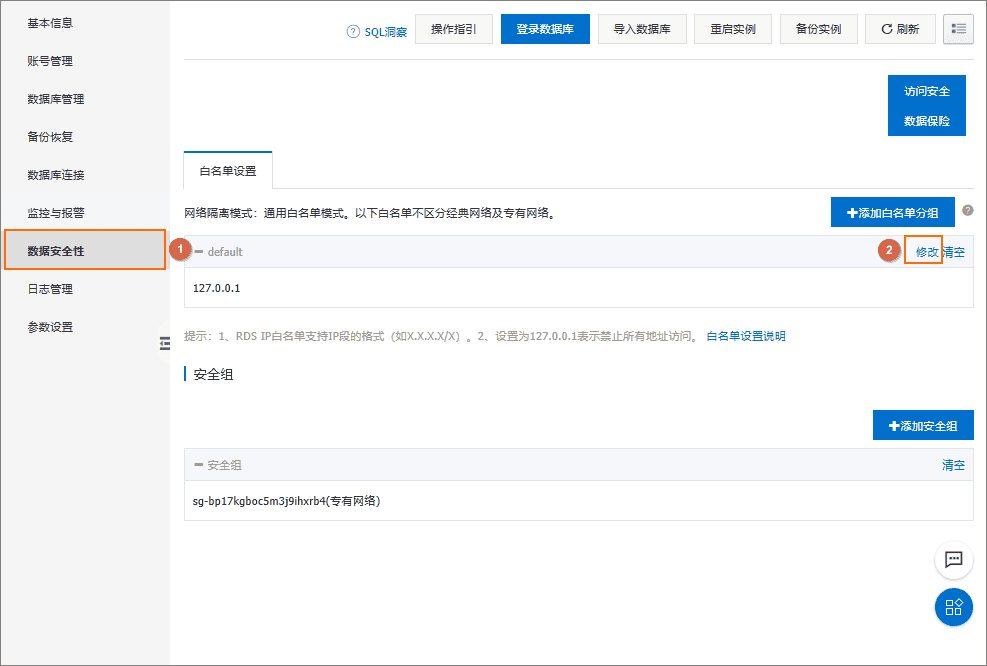Click 清空 for default whitelist
987x666 pixels.
[x=954, y=252]
